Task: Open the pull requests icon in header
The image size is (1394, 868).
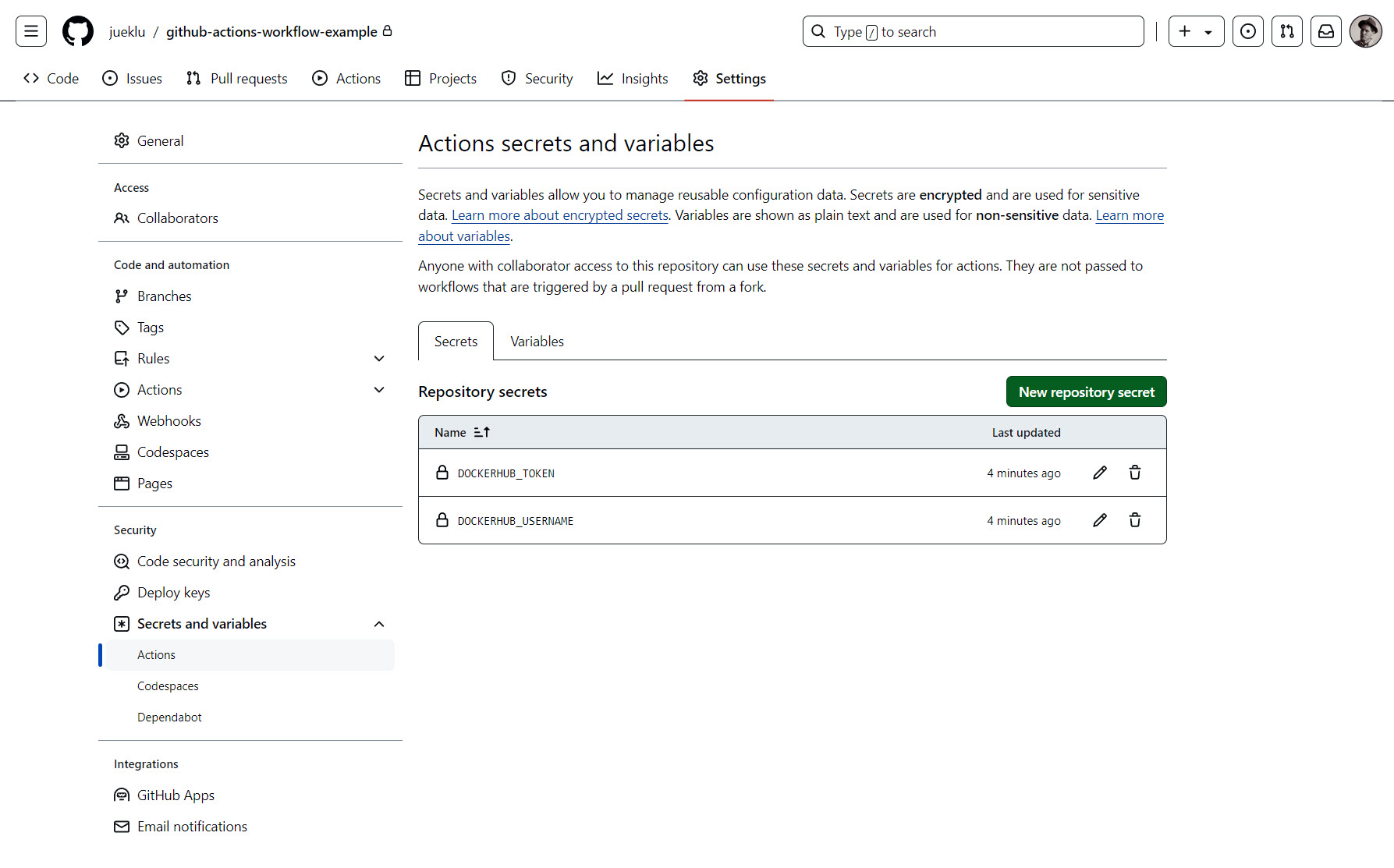Action: pos(1287,31)
